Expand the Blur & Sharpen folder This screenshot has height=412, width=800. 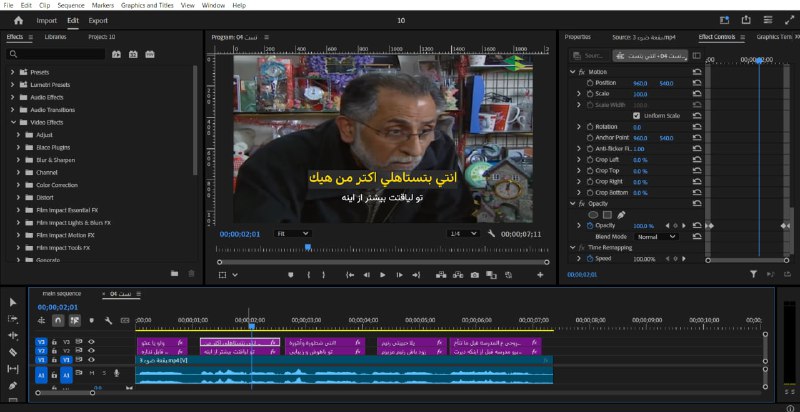[18, 160]
